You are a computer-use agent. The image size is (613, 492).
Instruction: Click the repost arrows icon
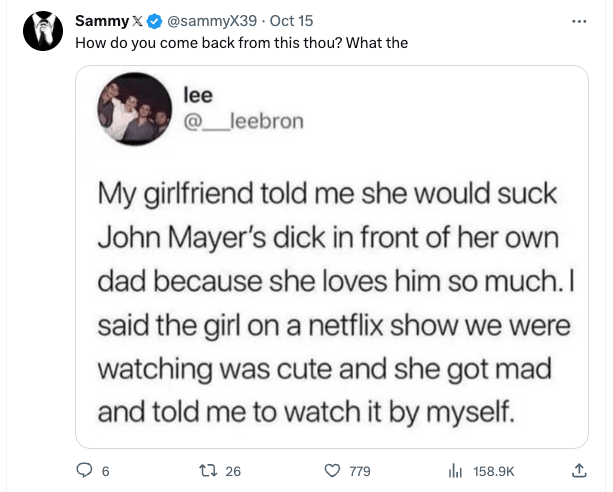tap(208, 470)
